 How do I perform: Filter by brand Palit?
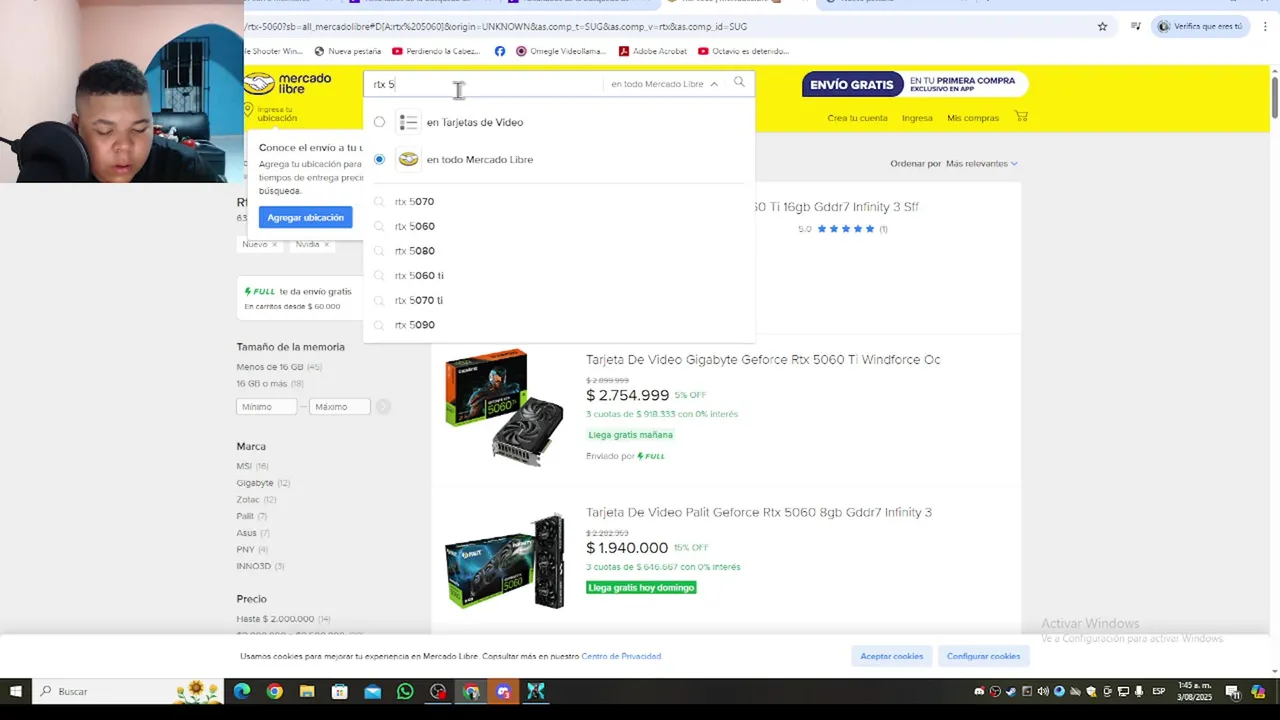(251, 516)
